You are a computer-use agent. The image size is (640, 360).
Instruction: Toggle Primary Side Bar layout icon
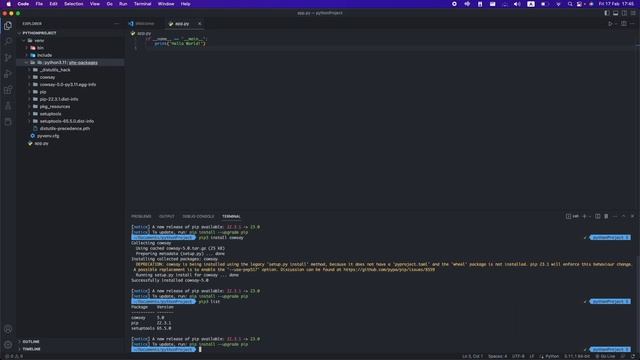[607, 13]
